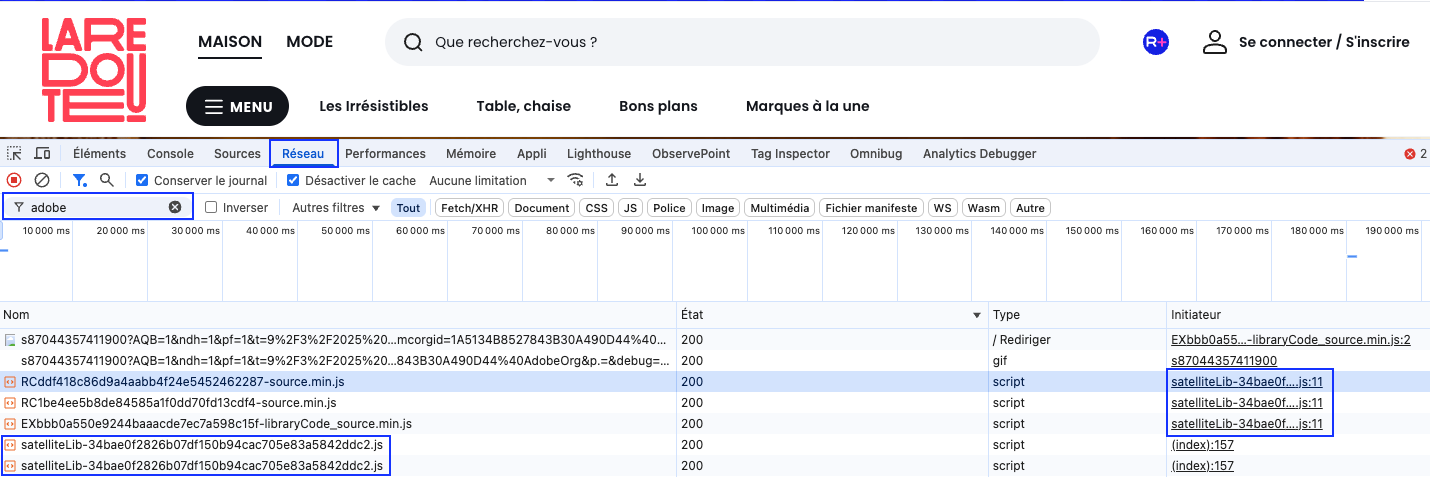The image size is (1430, 477).
Task: Enable the Inverser checkbox
Action: (211, 208)
